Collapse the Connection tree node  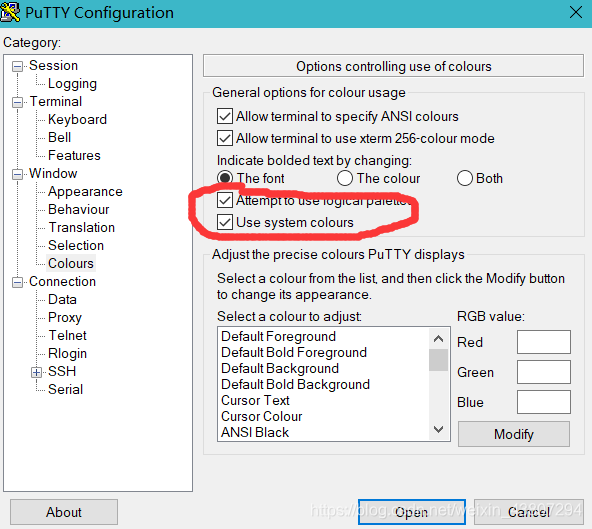pyautogui.click(x=17, y=282)
